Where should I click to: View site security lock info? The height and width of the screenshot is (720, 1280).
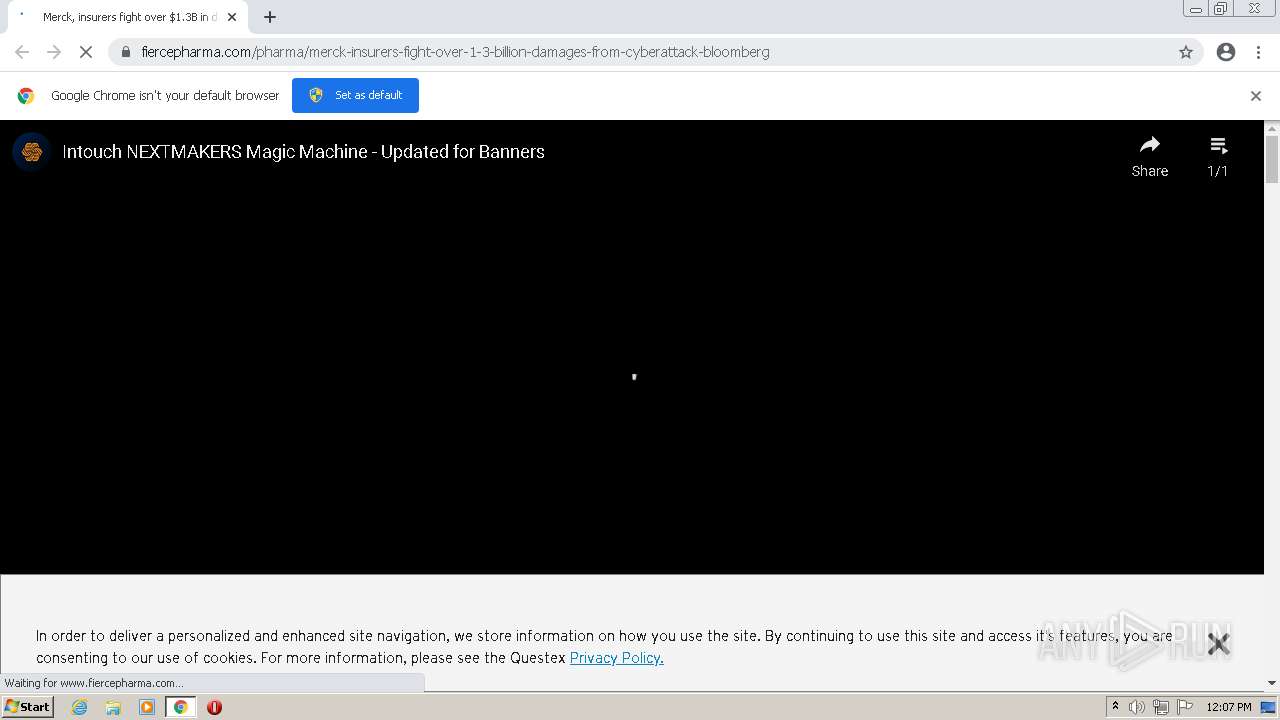click(x=126, y=52)
